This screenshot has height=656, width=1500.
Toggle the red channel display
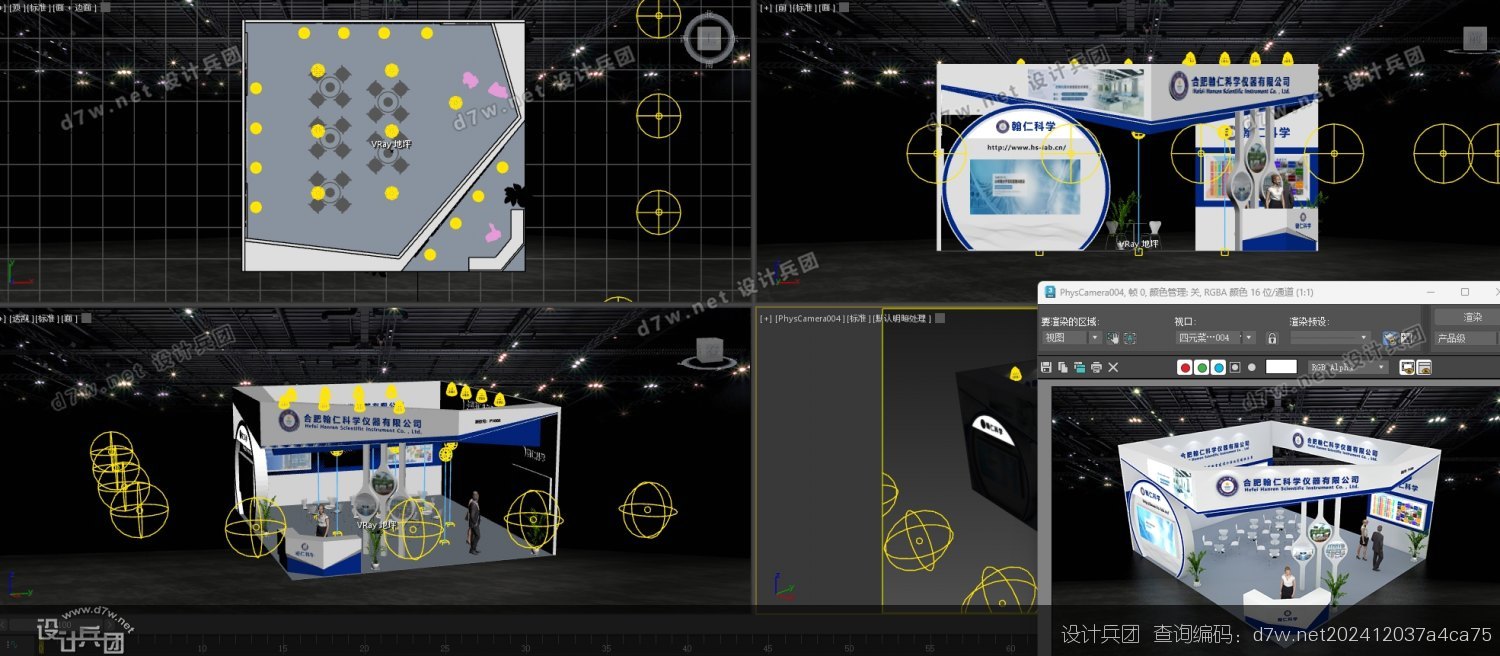coord(1185,367)
